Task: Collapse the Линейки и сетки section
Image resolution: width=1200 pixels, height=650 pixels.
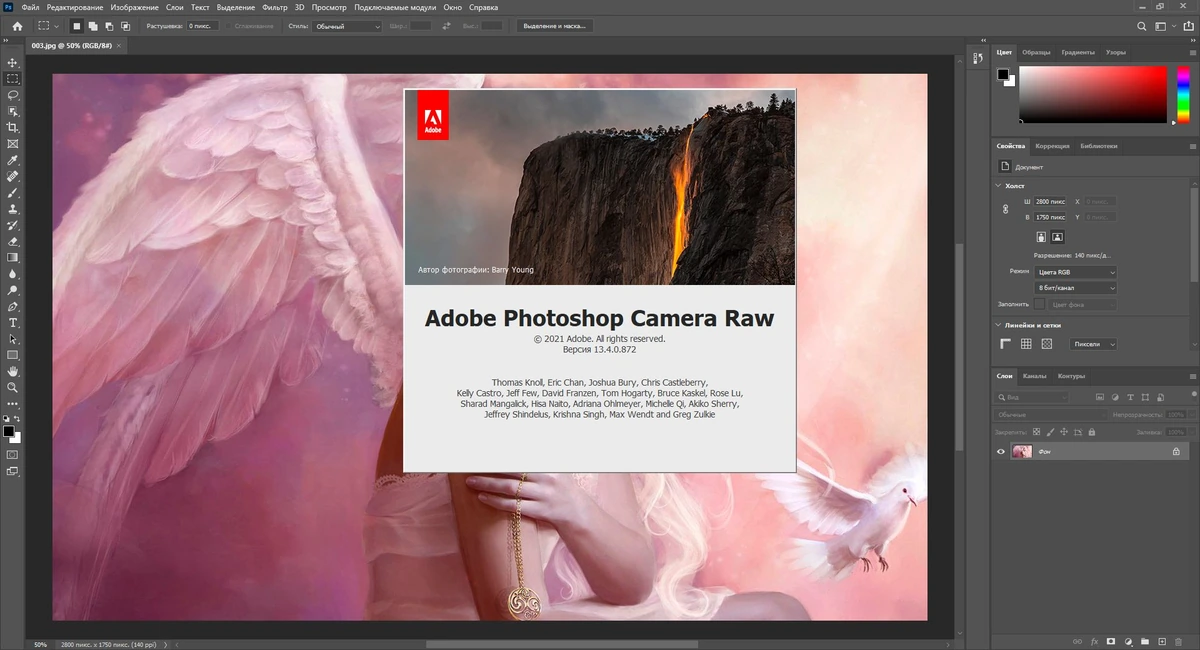Action: (998, 325)
